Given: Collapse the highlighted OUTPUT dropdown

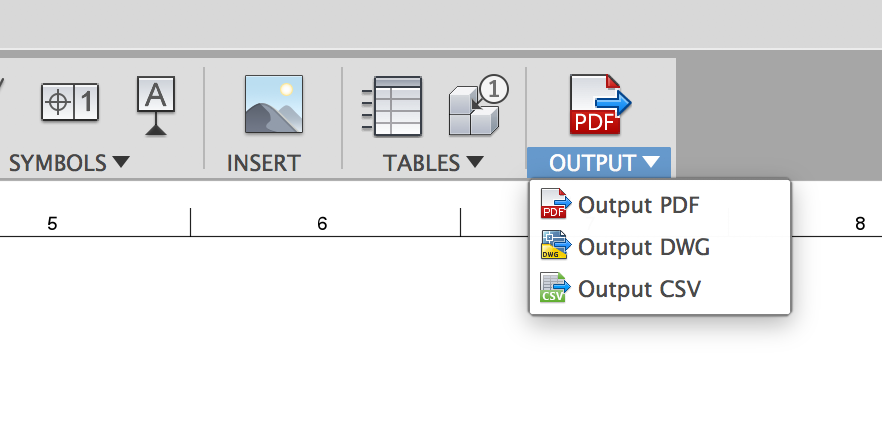Looking at the screenshot, I should [x=599, y=162].
